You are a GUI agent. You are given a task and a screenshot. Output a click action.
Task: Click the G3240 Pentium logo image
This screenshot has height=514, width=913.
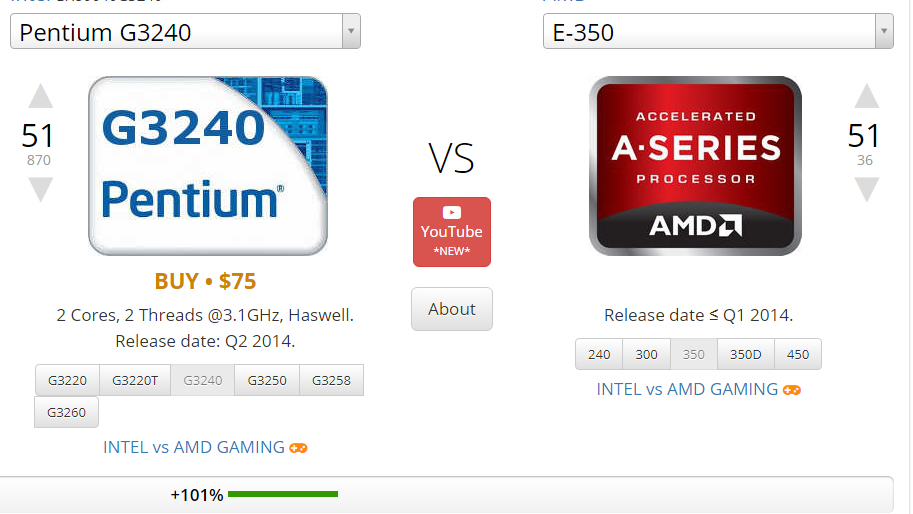(208, 166)
